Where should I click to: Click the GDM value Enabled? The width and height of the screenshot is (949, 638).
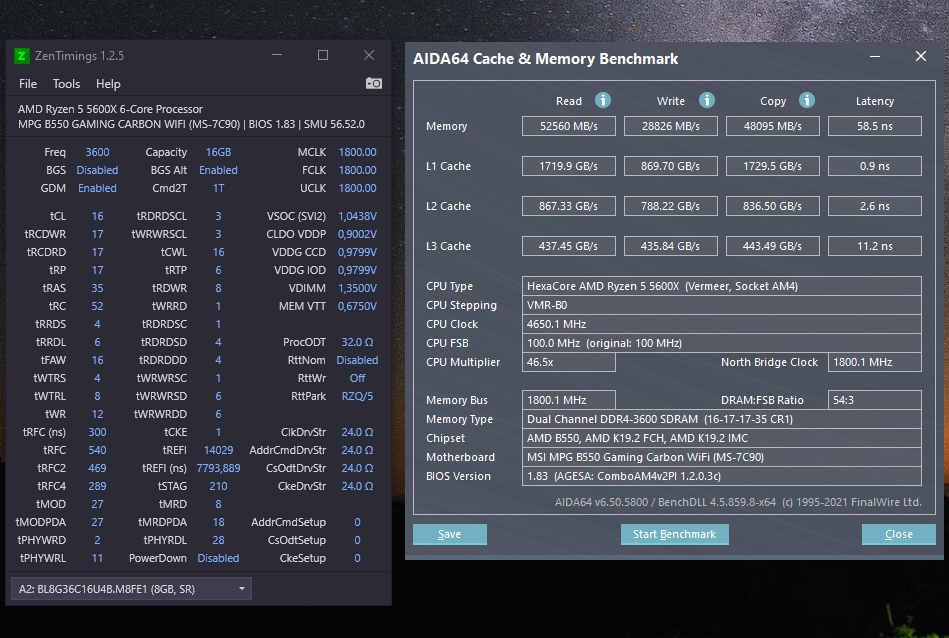point(97,188)
